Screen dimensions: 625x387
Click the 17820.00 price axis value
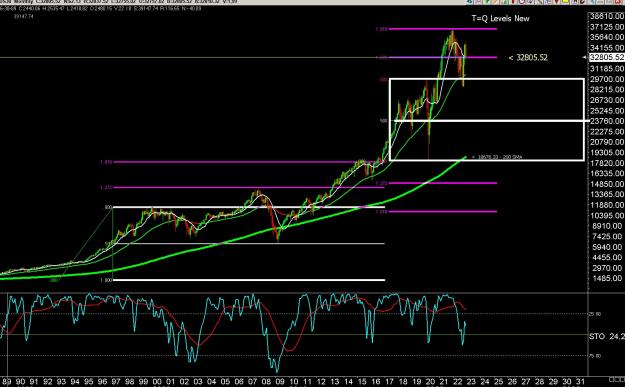point(607,163)
